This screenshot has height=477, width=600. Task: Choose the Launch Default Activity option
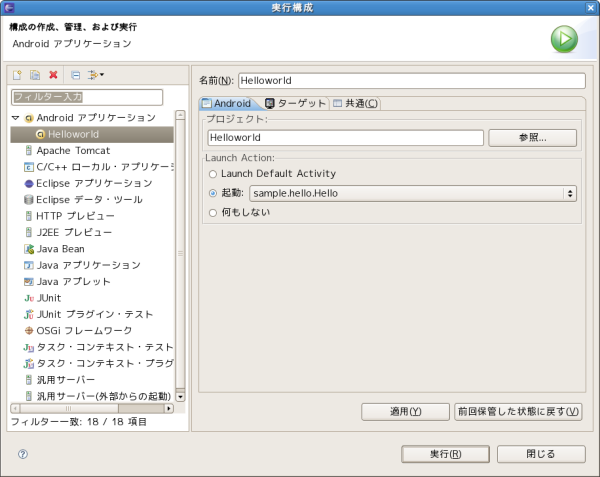point(212,174)
